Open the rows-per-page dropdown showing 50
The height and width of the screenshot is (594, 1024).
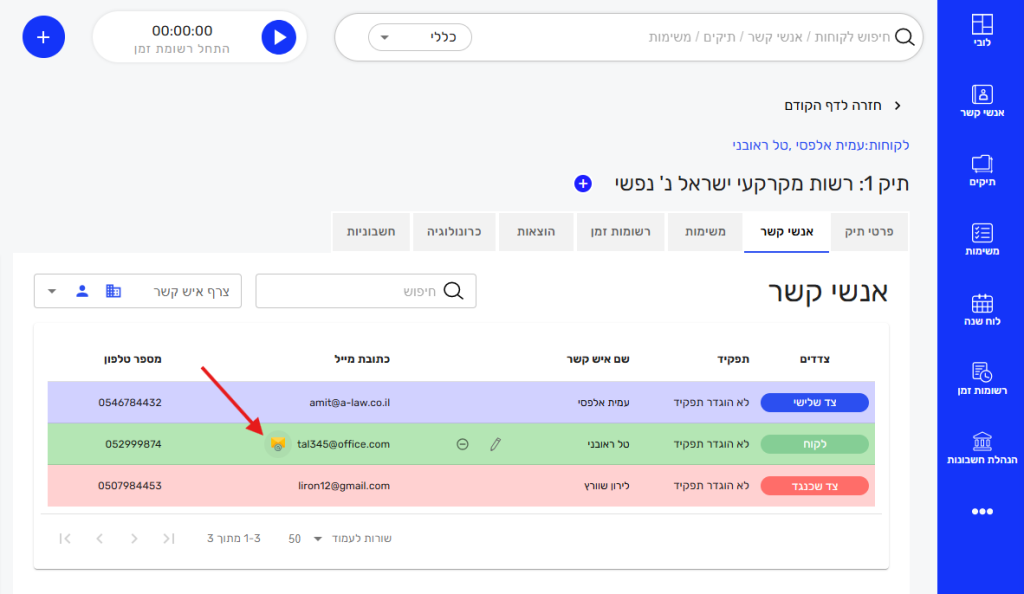point(306,538)
